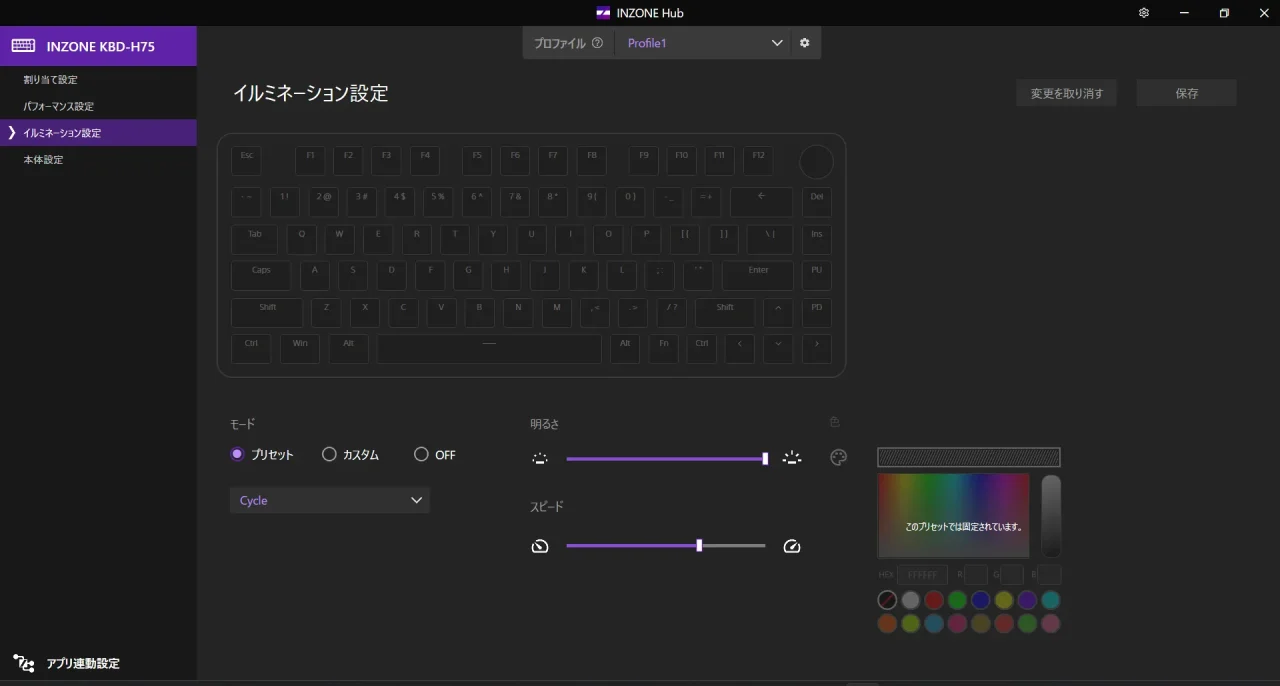The width and height of the screenshot is (1280, 686).
Task: Select イルミネーション設定 in the sidebar
Action: (98, 133)
